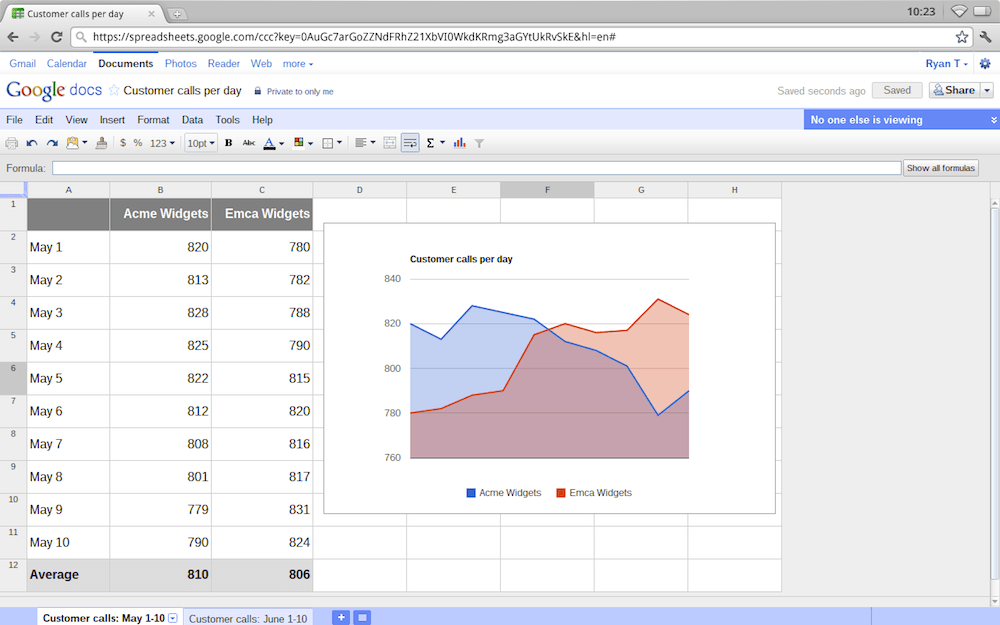Screen dimensions: 1000x625
Task: Open the Calendar link
Action: (66, 64)
